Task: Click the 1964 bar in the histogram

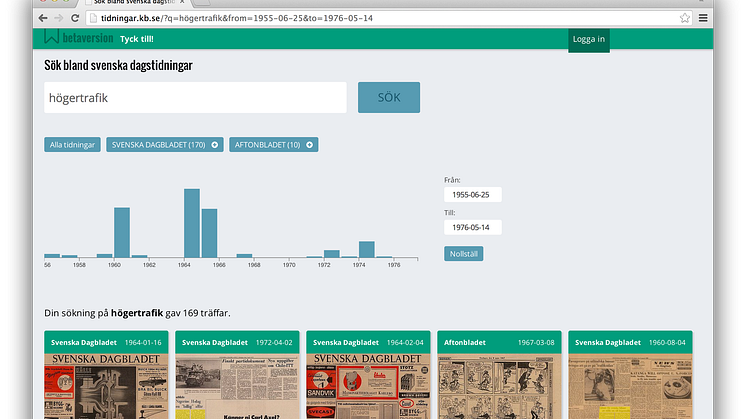Action: 192,223
